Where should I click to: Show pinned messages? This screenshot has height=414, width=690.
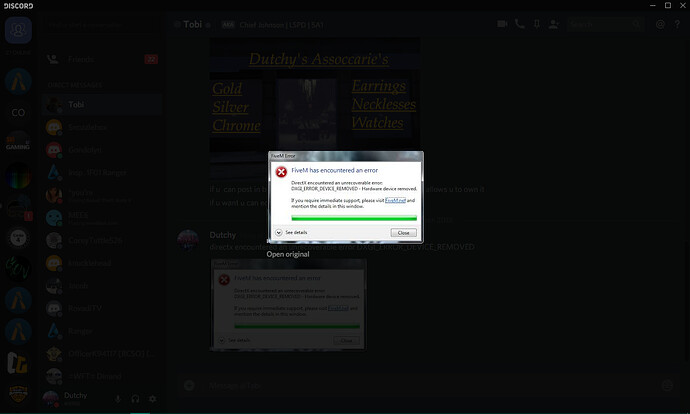[x=537, y=24]
